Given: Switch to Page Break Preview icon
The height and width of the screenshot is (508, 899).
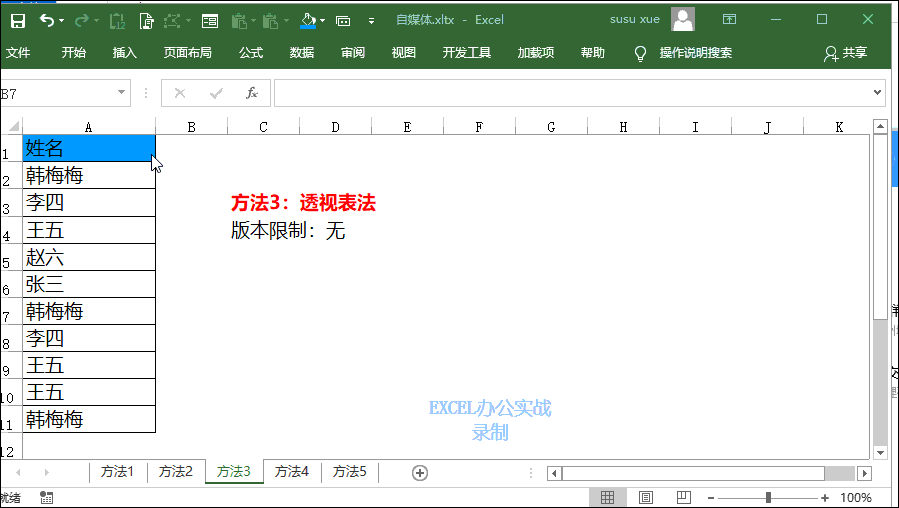Looking at the screenshot, I should coord(683,497).
